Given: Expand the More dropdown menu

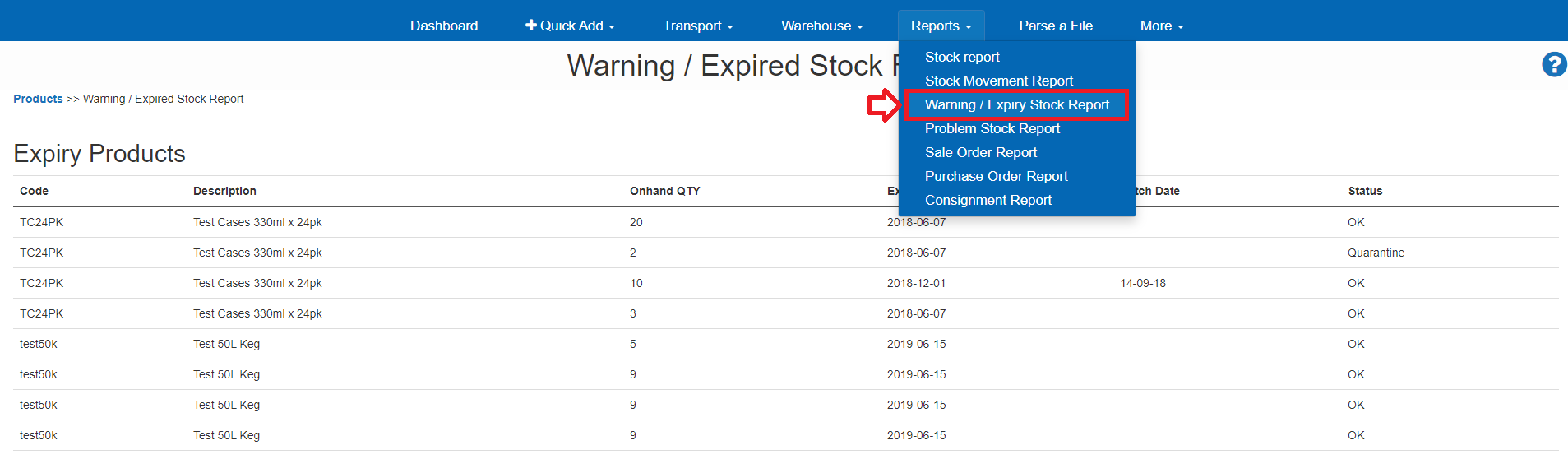Looking at the screenshot, I should tap(1161, 25).
